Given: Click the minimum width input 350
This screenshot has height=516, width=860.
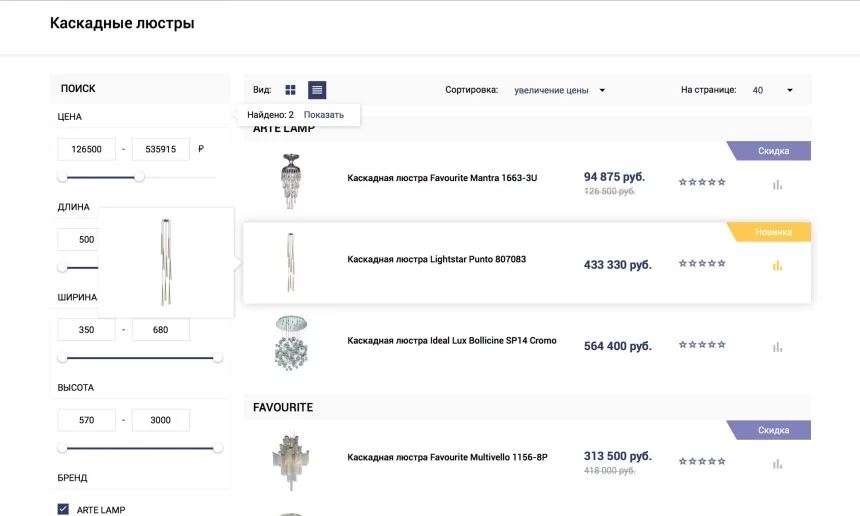Looking at the screenshot, I should point(87,329).
